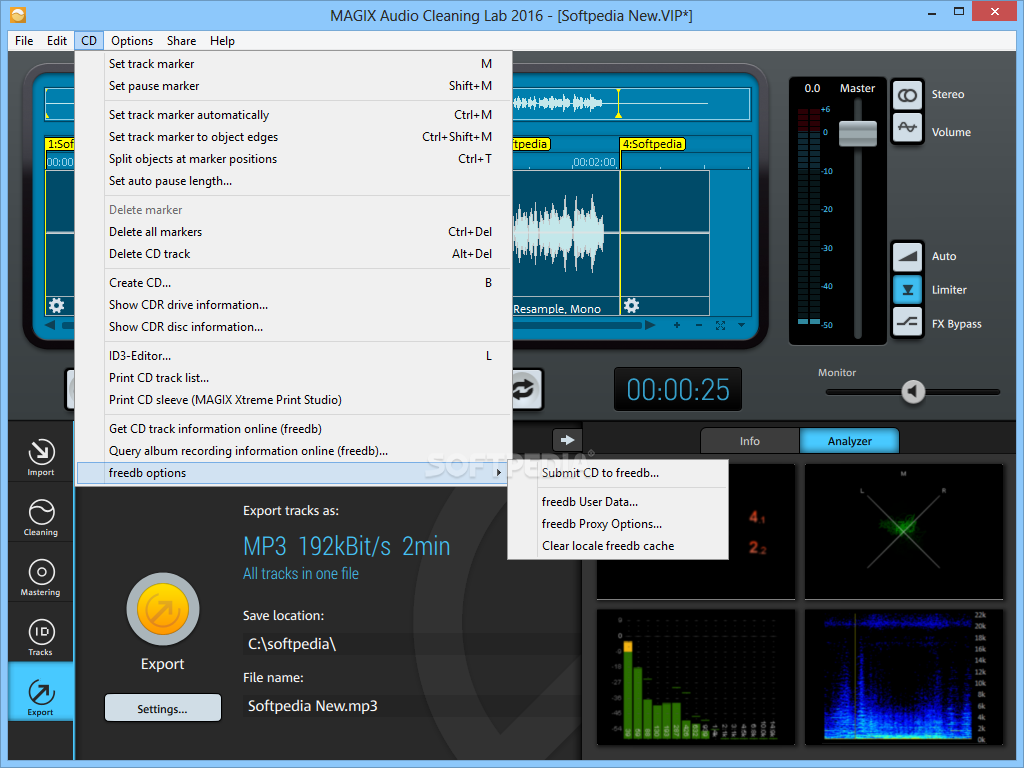Expand the freedb options submenu
1024x768 pixels.
[x=292, y=473]
